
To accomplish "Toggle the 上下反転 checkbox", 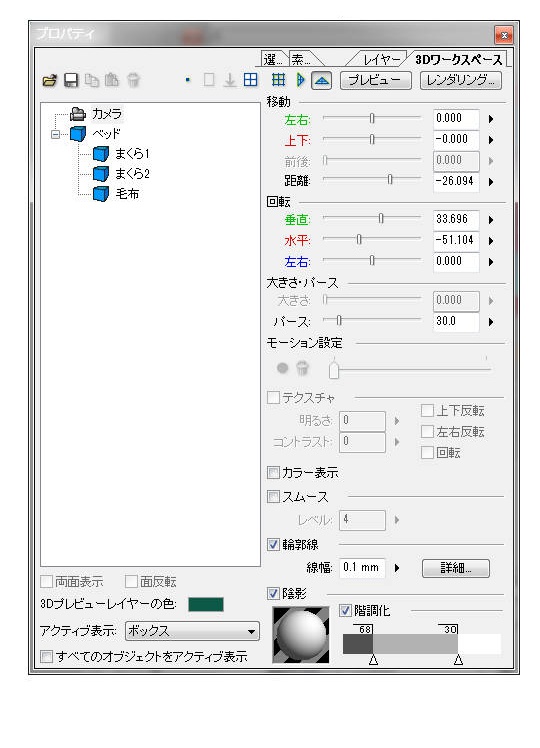I will 427,410.
